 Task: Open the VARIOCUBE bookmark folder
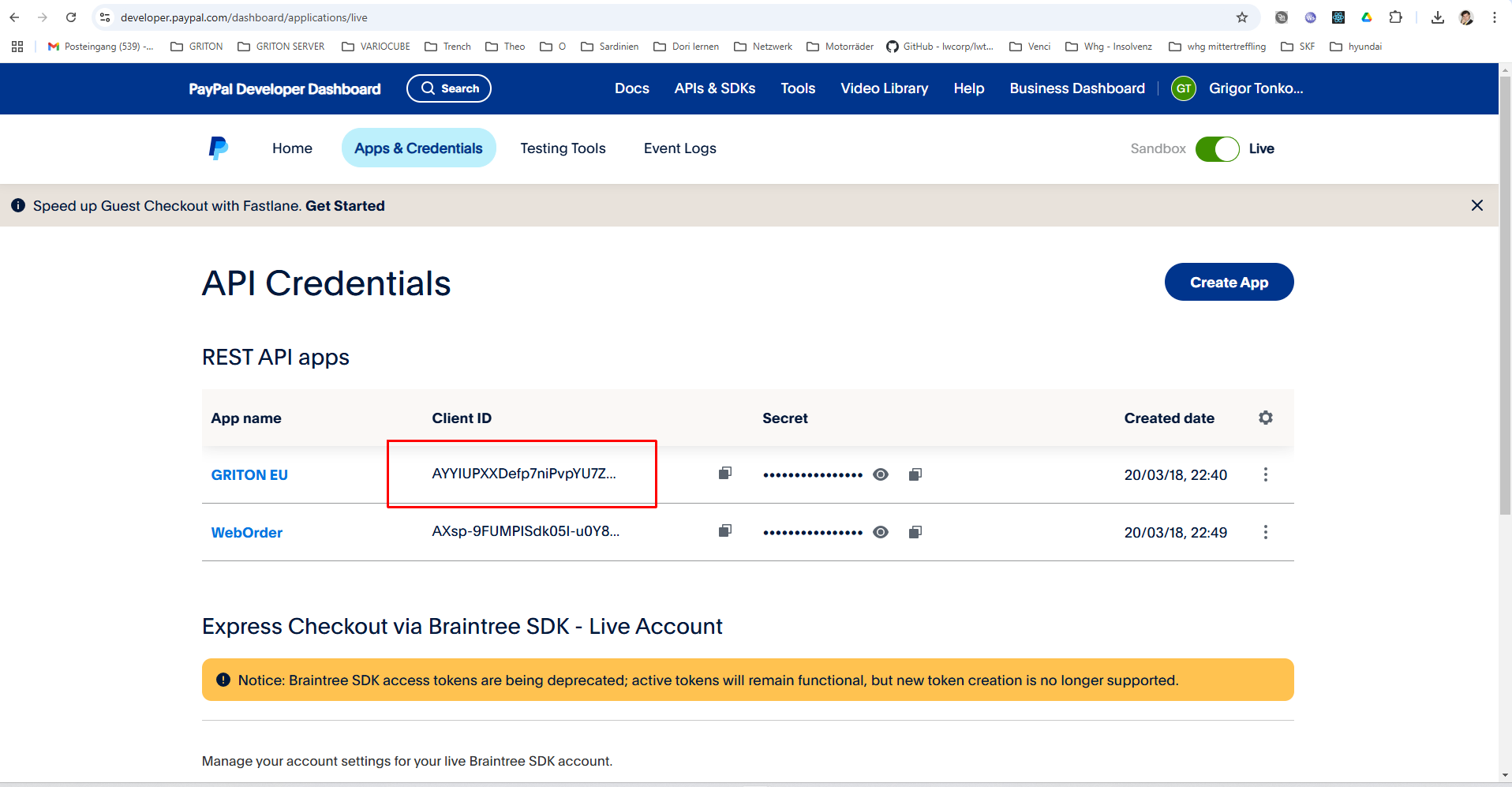click(376, 47)
